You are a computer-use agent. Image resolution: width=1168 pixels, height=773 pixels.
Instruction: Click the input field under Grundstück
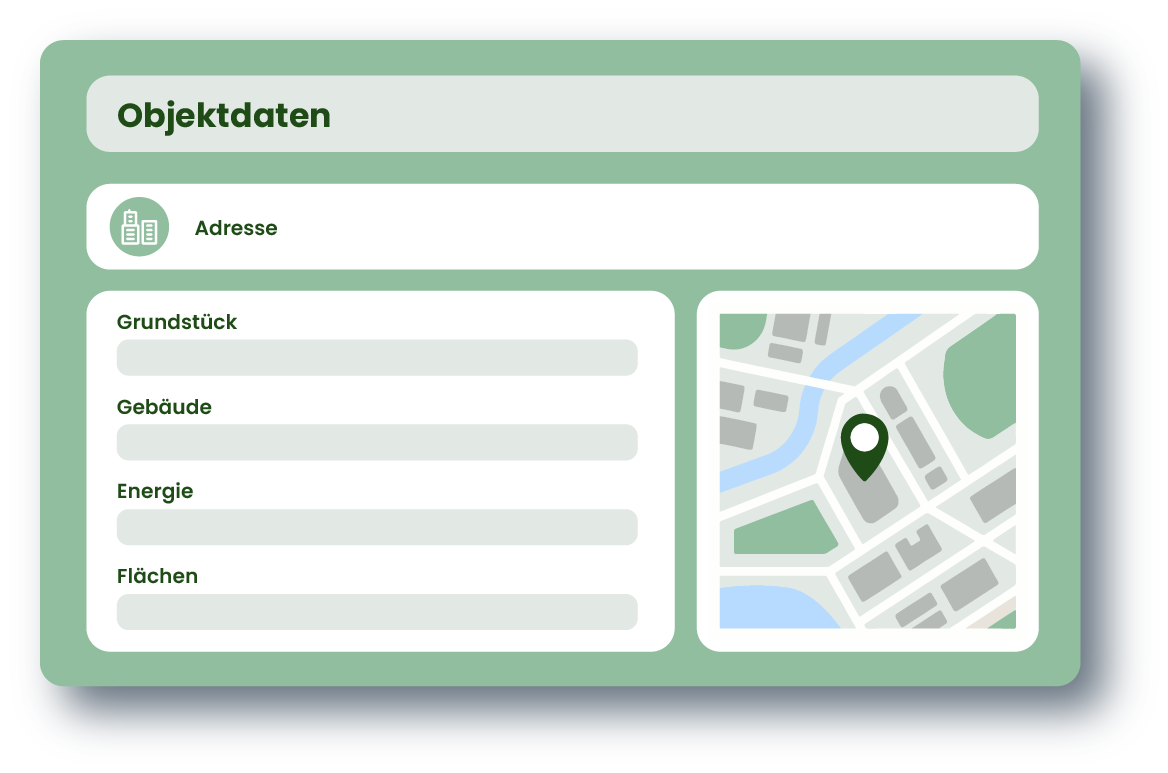(x=377, y=357)
